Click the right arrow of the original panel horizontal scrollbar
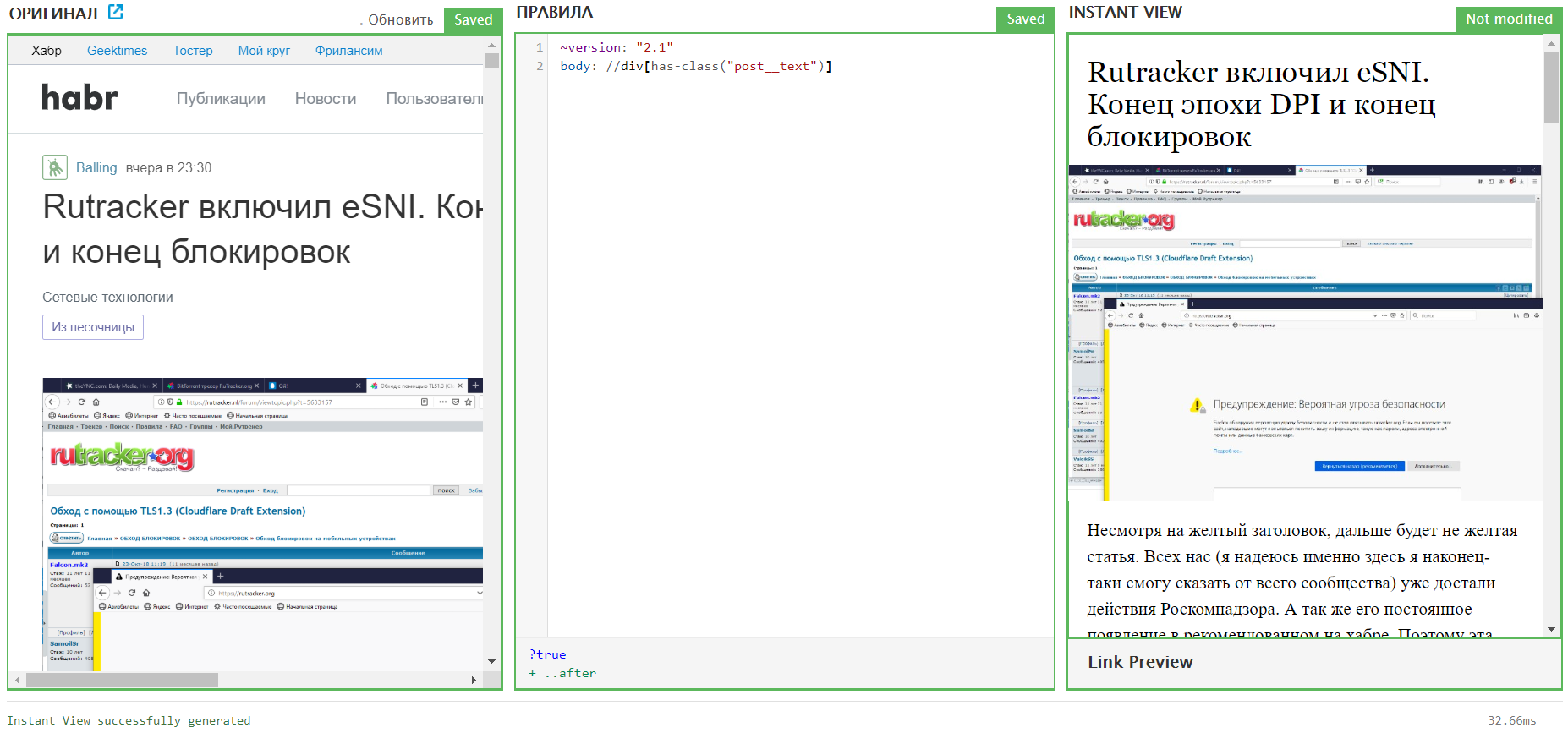Viewport: 1568px width, 733px height. [x=474, y=680]
